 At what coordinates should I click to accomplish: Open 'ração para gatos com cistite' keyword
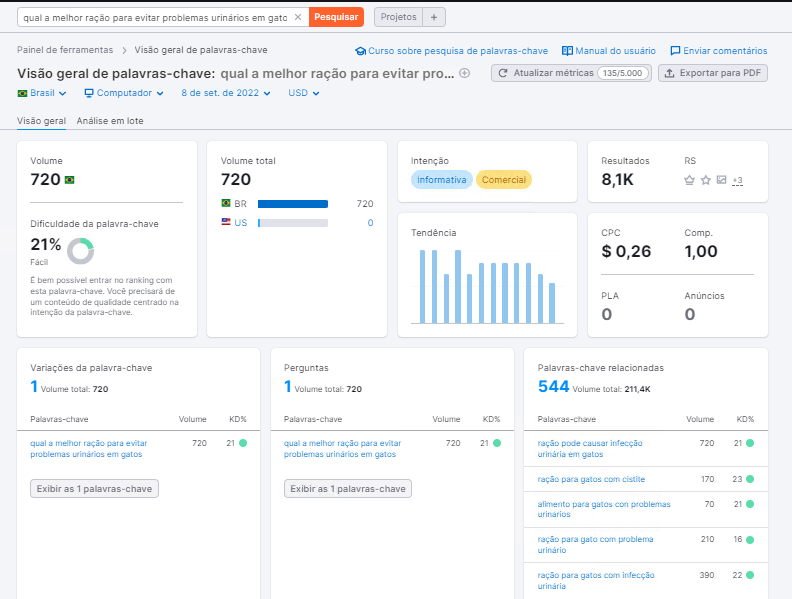[x=591, y=479]
